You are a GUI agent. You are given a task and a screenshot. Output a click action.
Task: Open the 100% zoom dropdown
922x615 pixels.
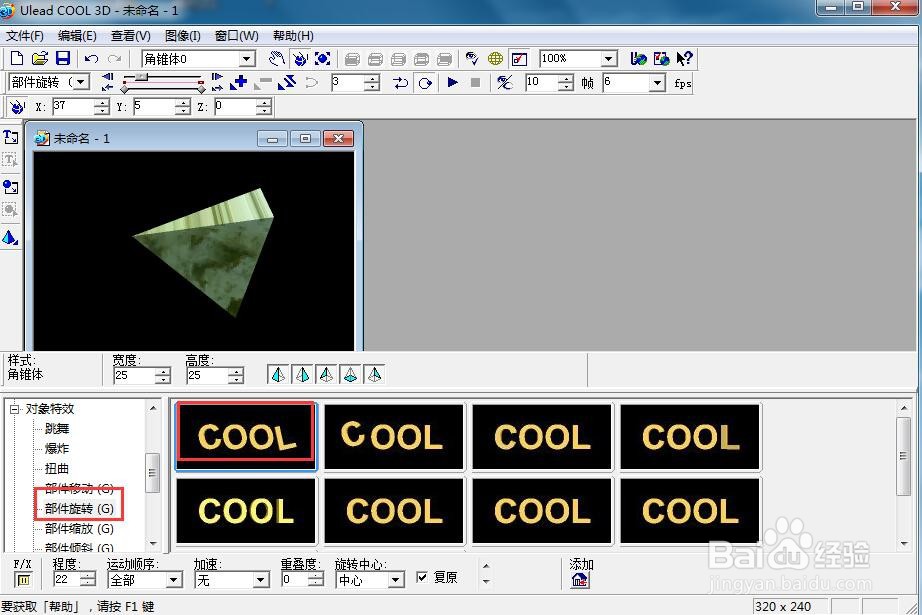609,59
